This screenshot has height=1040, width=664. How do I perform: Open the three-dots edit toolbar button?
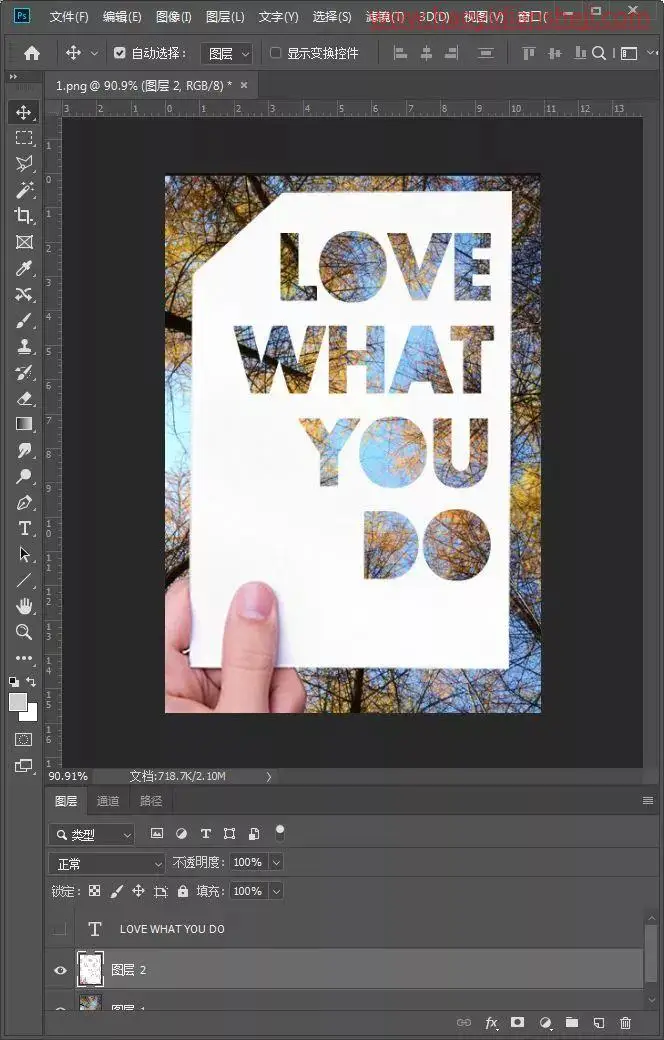[24, 658]
